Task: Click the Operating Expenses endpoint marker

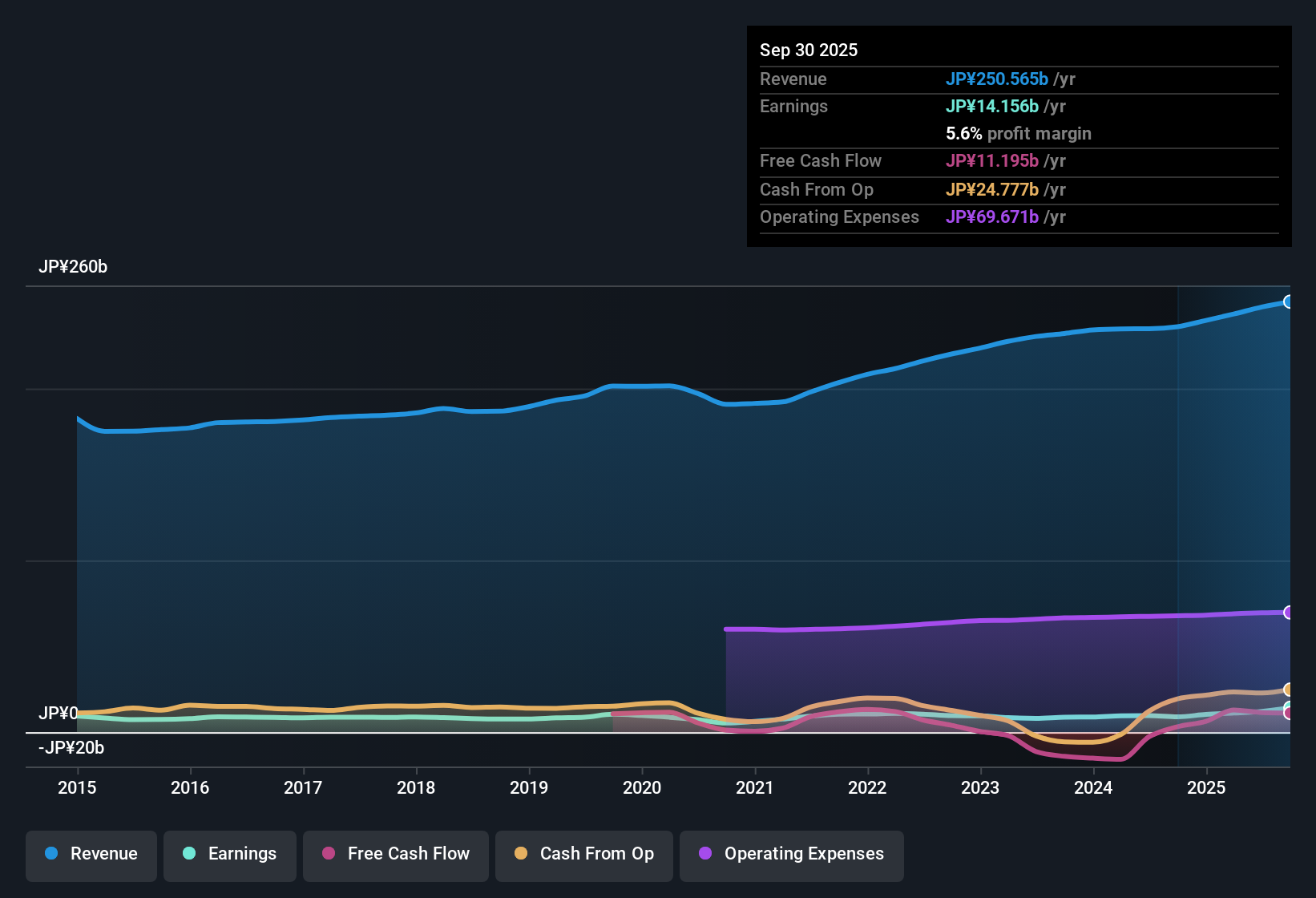Action: (x=1289, y=612)
